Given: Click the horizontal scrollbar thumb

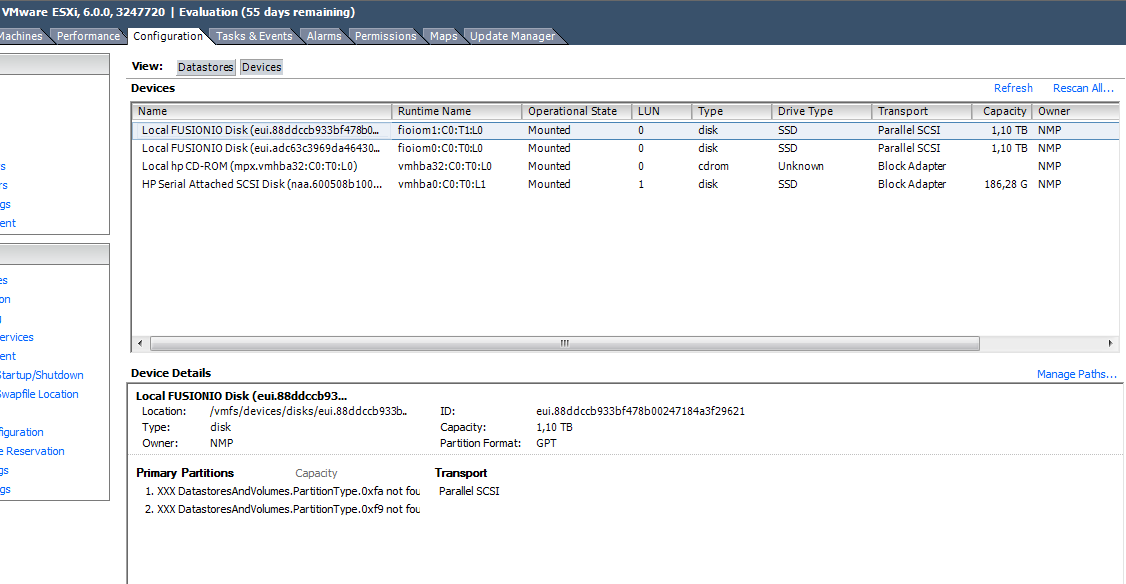Looking at the screenshot, I should pos(564,343).
